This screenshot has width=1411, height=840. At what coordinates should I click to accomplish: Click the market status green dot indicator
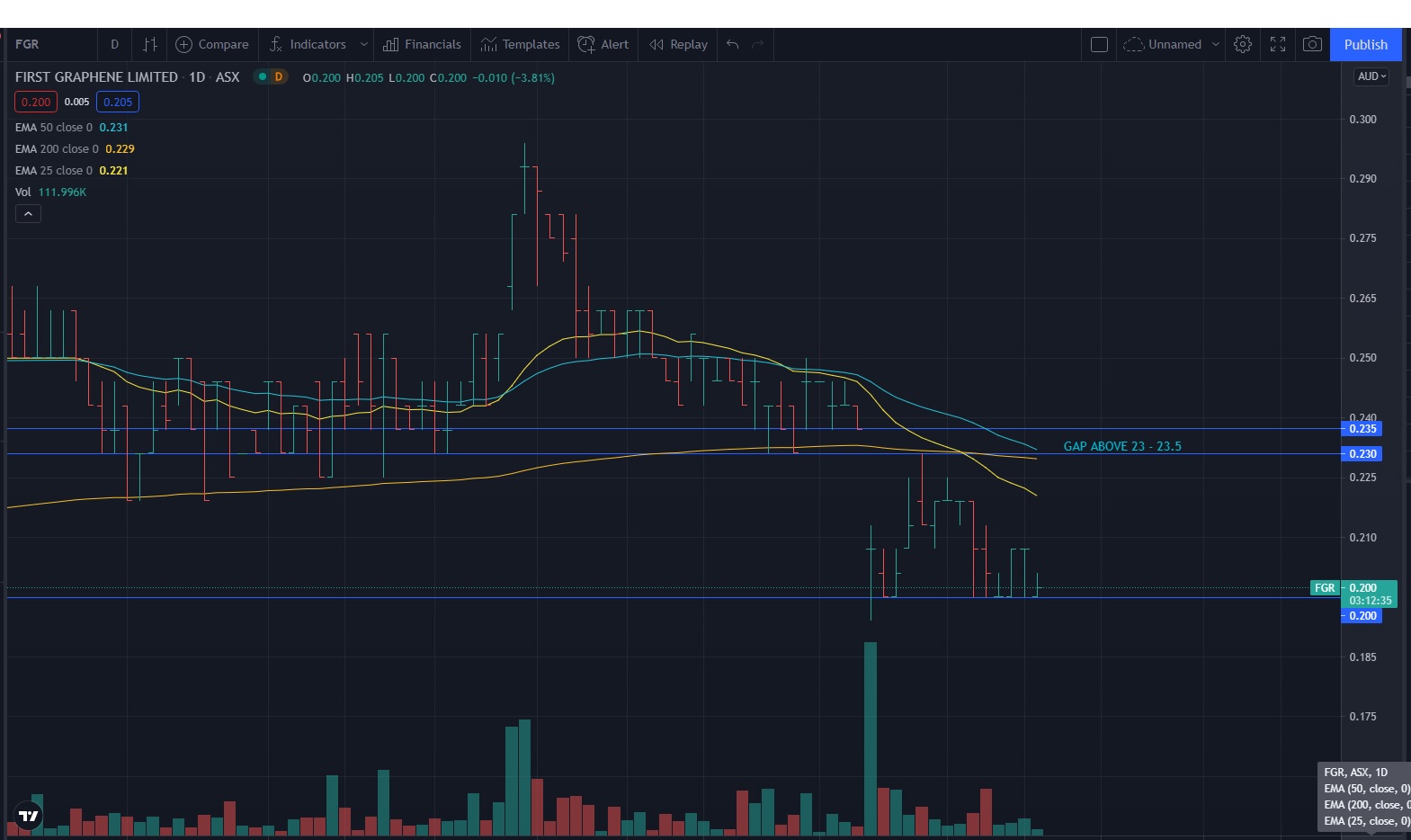tap(263, 77)
